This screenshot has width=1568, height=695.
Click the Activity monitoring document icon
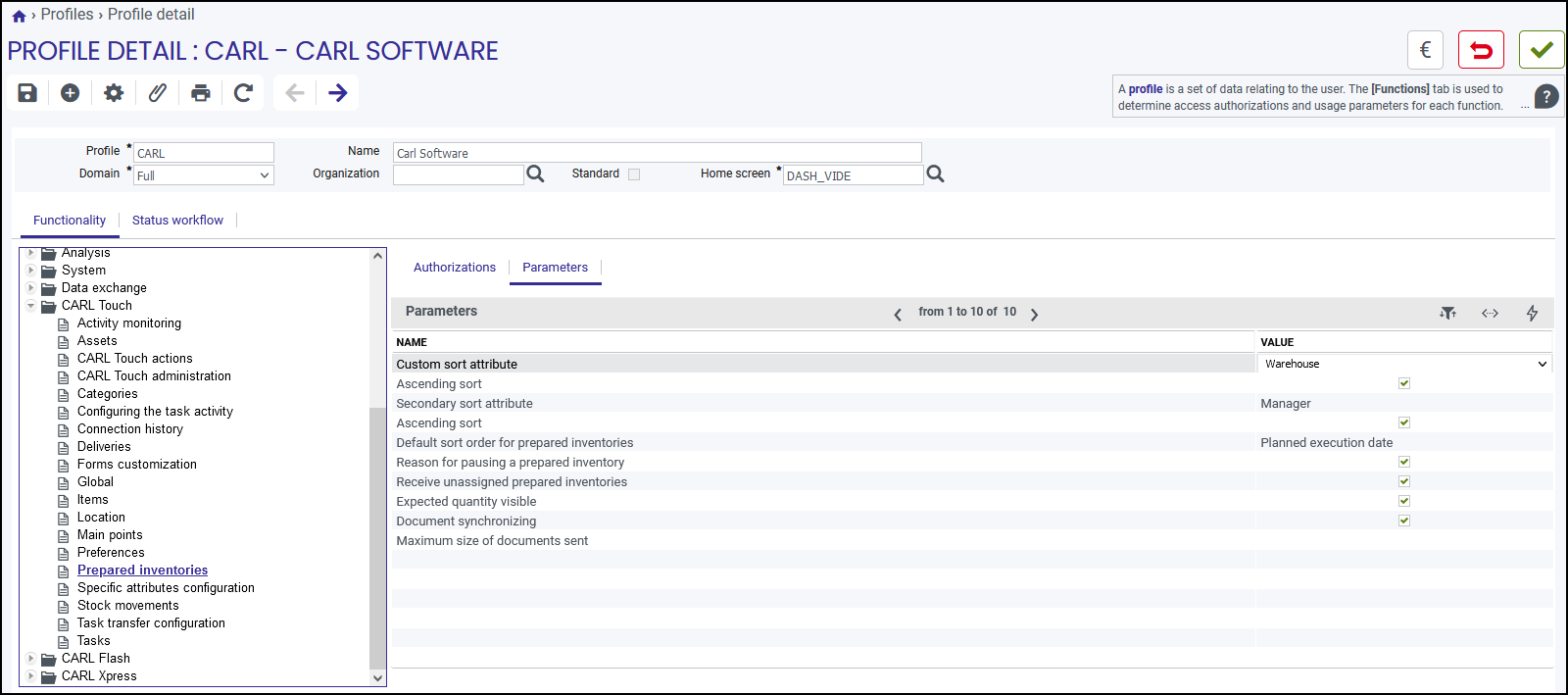point(64,324)
